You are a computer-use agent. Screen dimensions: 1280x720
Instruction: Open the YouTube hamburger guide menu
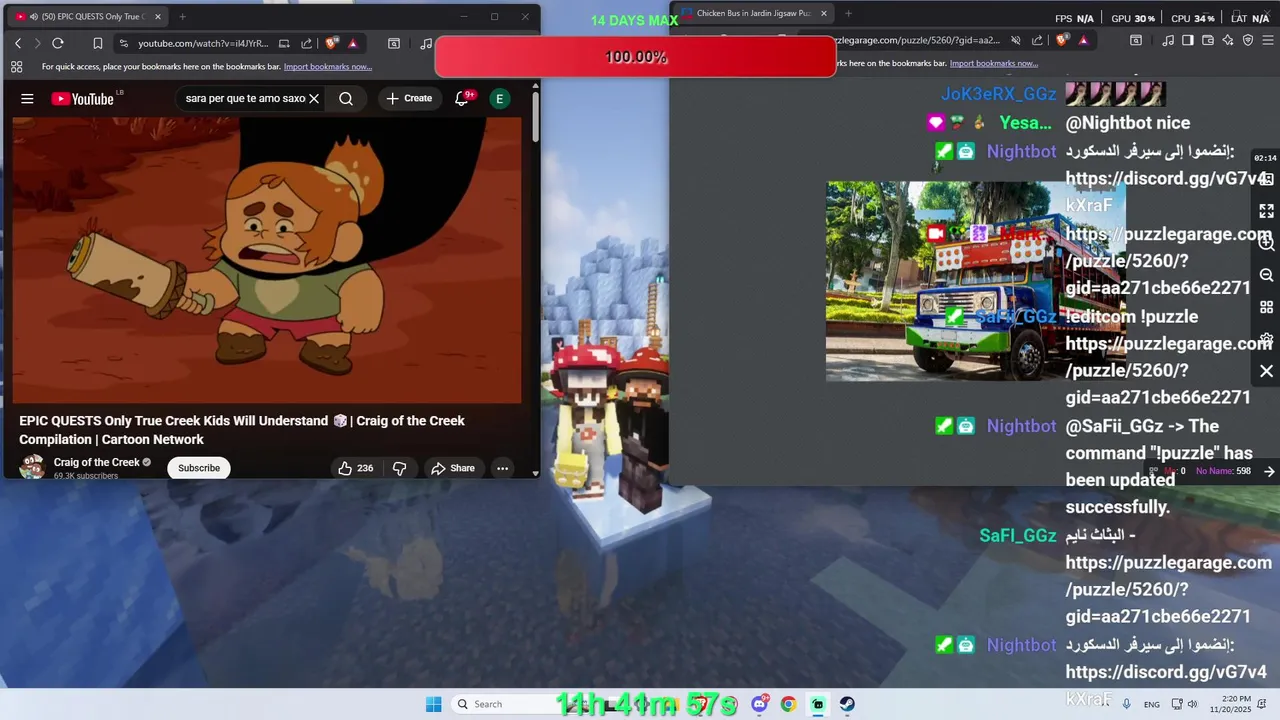[27, 99]
